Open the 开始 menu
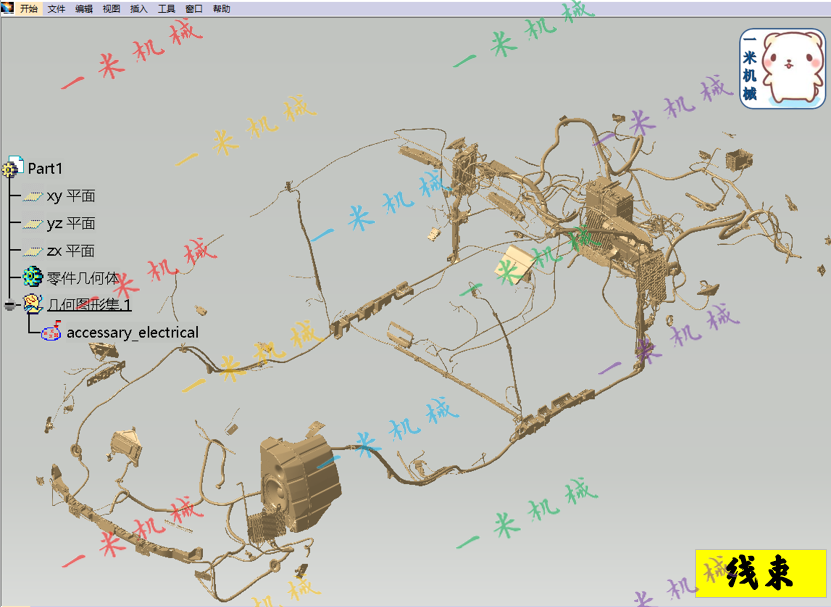This screenshot has width=831, height=607. point(29,8)
